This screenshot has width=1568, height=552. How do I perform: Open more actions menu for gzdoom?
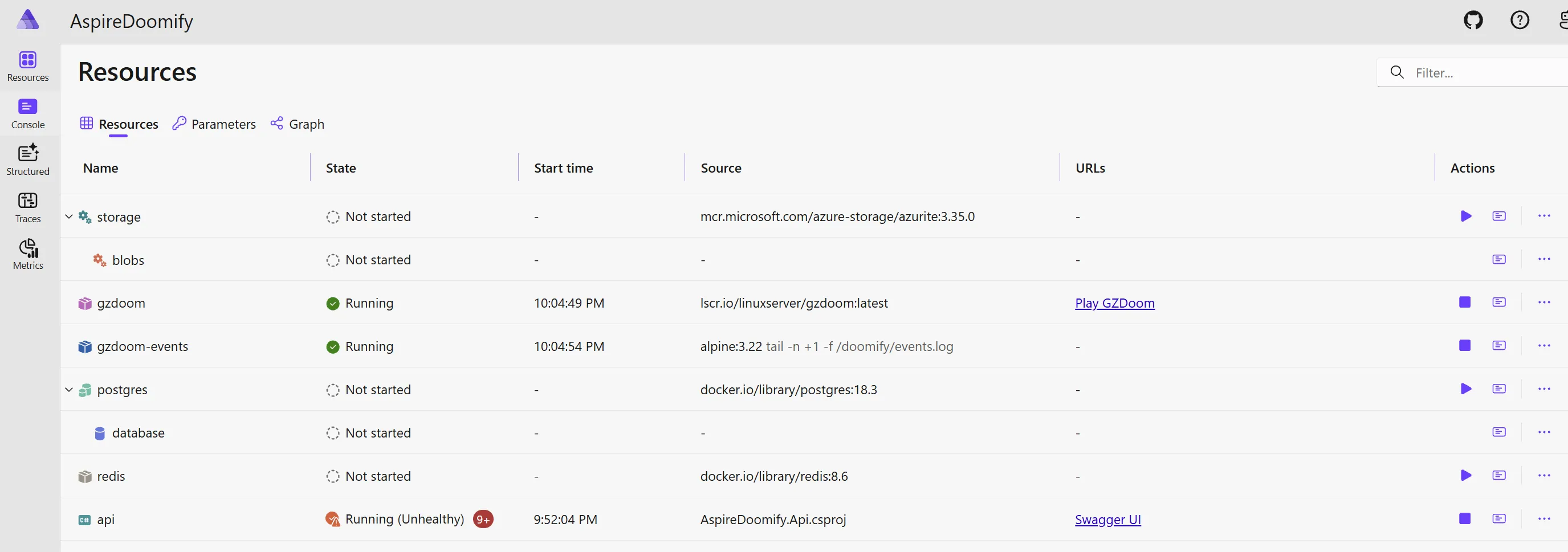point(1544,302)
